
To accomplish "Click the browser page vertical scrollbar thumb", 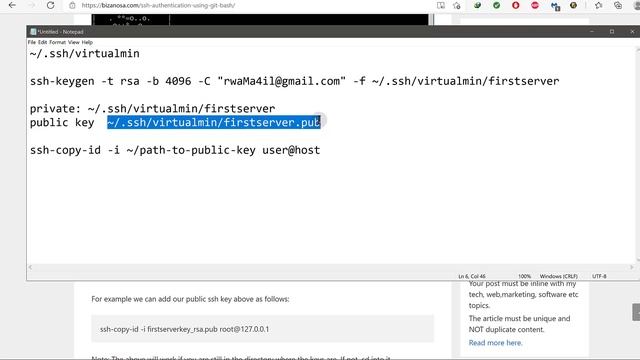I will click(636, 312).
